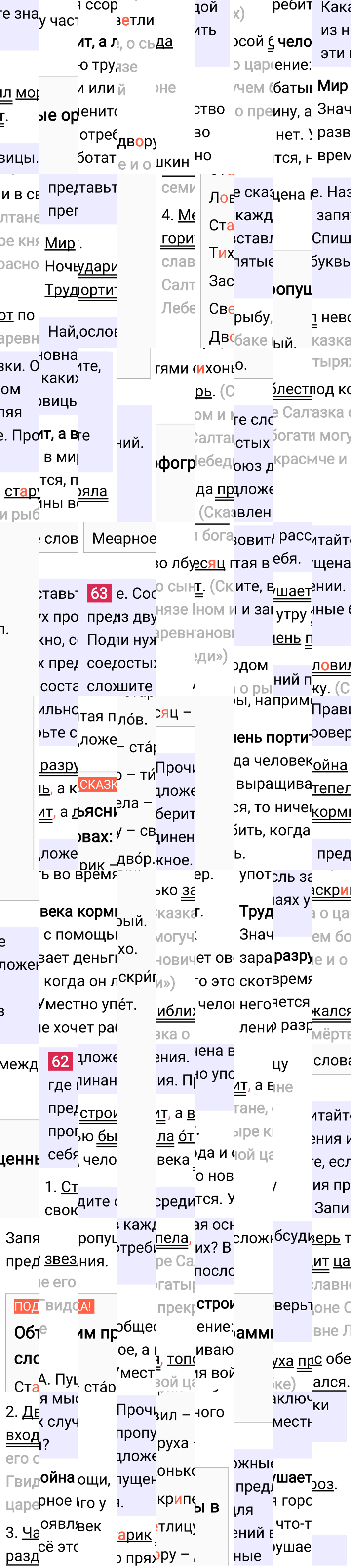Click the gray word Лебе

pos(178,308)
